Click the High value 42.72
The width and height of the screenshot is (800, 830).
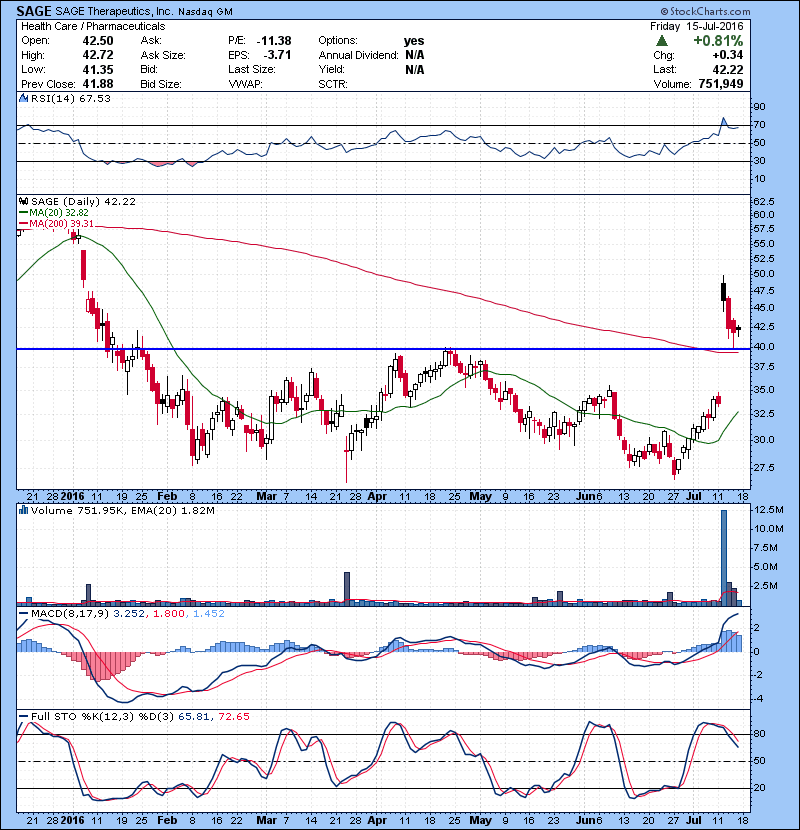point(98,55)
